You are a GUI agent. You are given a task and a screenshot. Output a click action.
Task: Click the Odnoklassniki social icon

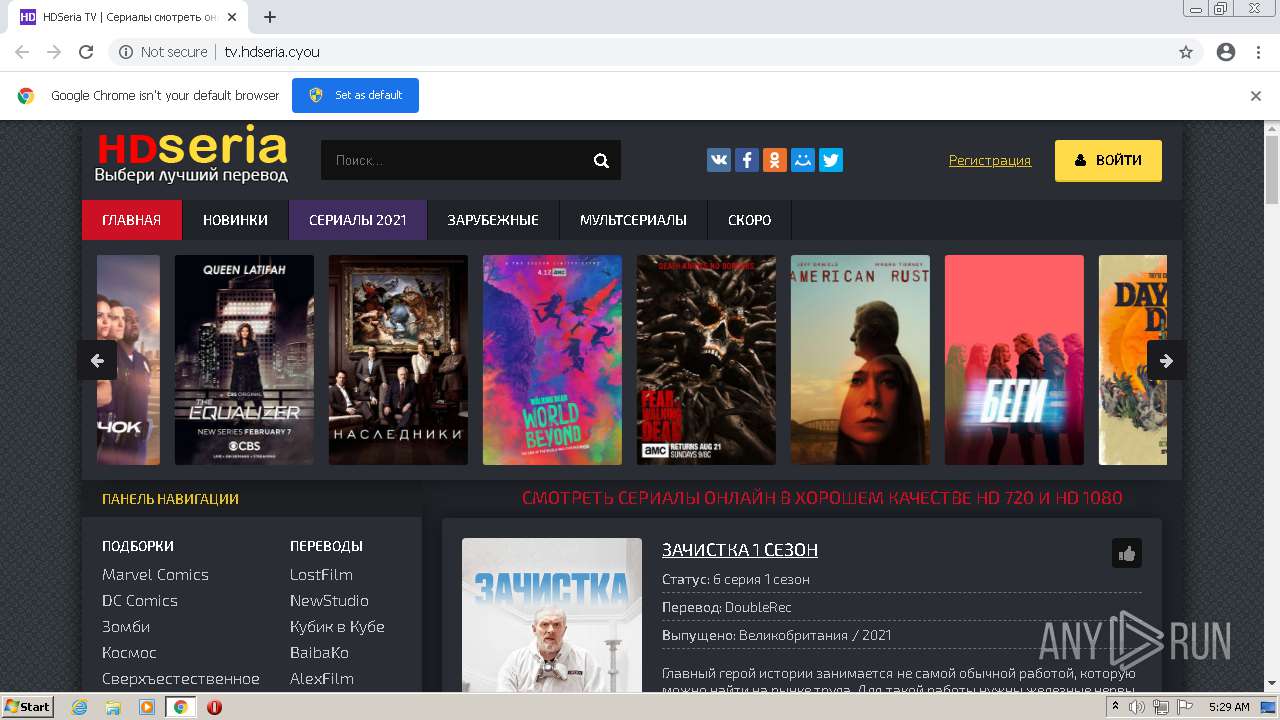(775, 160)
